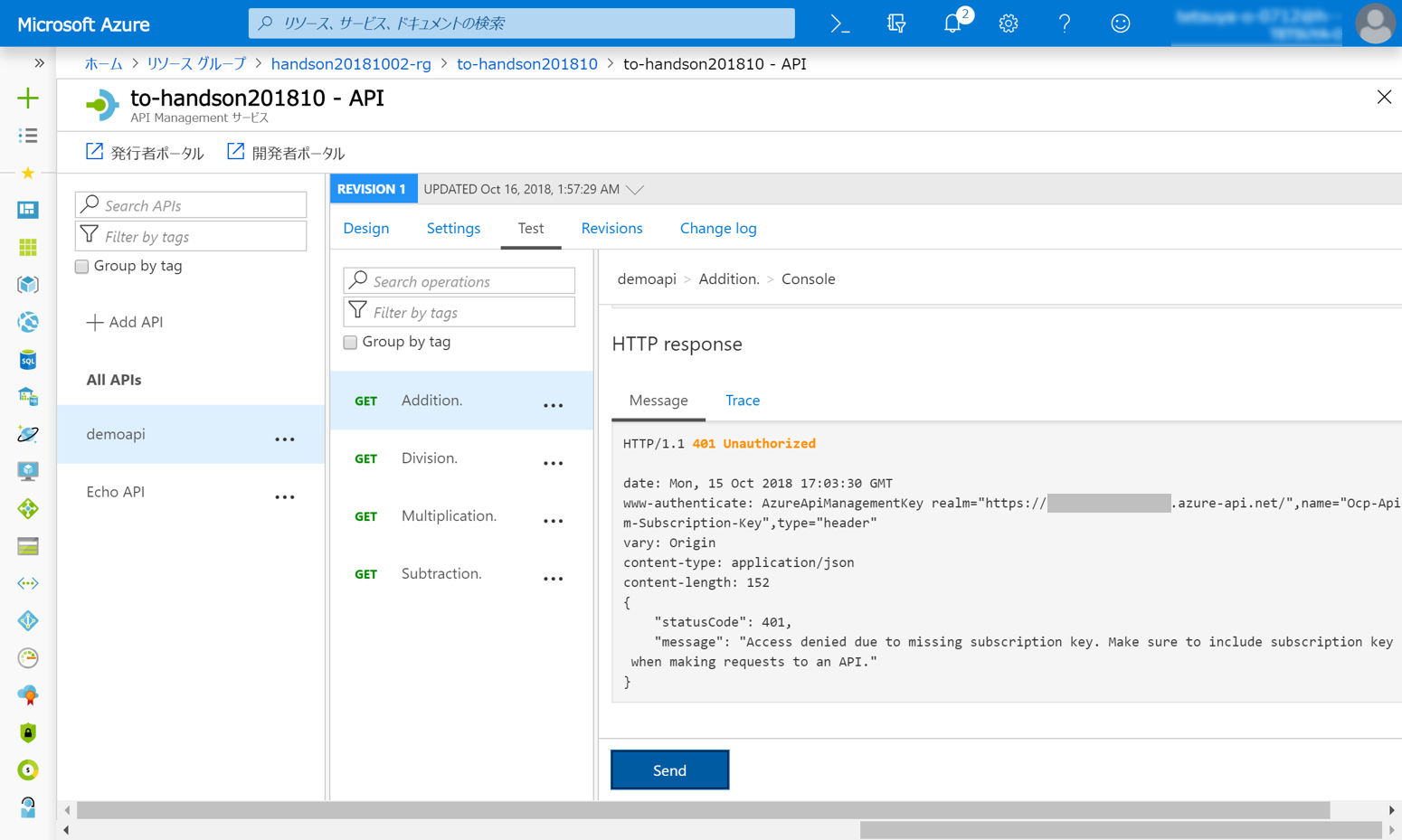Open the ellipsis menu for demoapi
This screenshot has height=840, width=1402.
click(x=285, y=438)
